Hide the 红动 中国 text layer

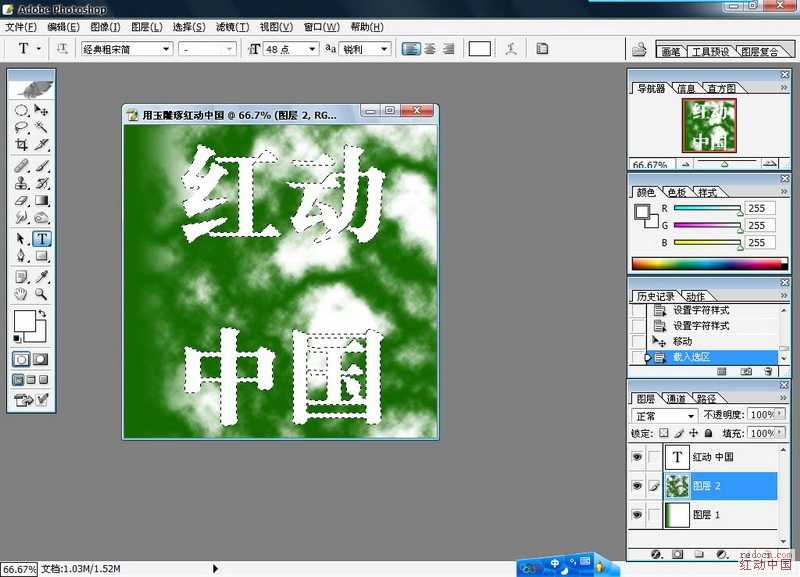[x=637, y=457]
